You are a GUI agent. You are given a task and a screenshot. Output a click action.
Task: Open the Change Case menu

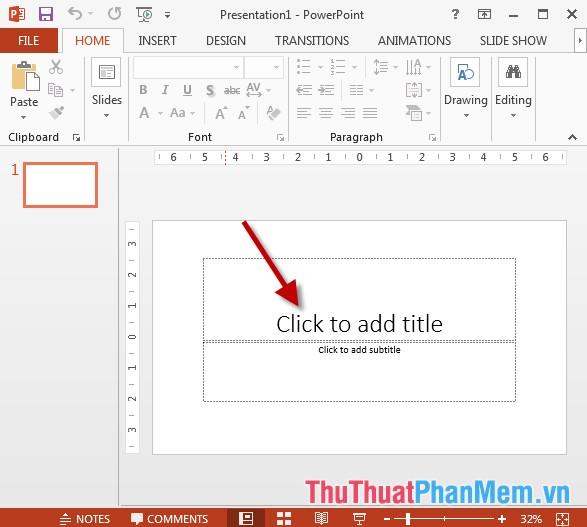click(183, 113)
